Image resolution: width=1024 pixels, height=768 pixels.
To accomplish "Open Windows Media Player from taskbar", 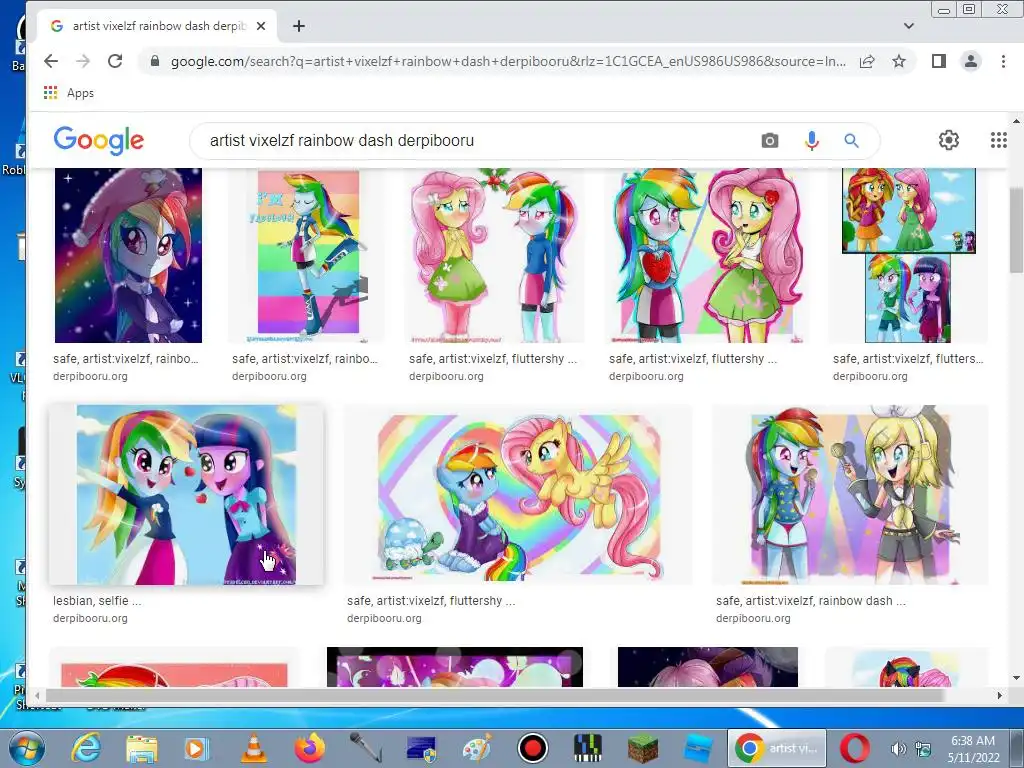I will (197, 748).
